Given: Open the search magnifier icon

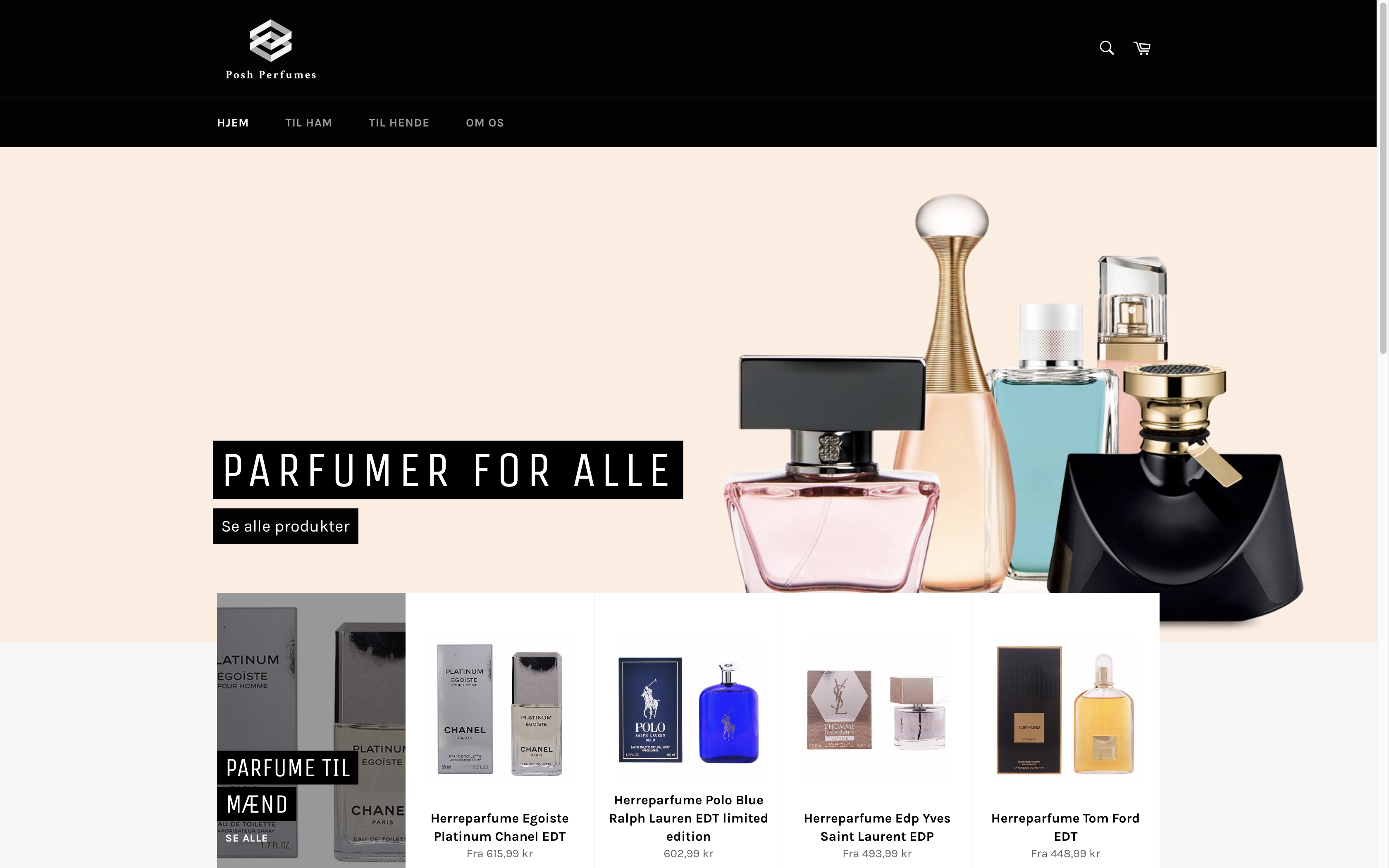Looking at the screenshot, I should (1106, 48).
